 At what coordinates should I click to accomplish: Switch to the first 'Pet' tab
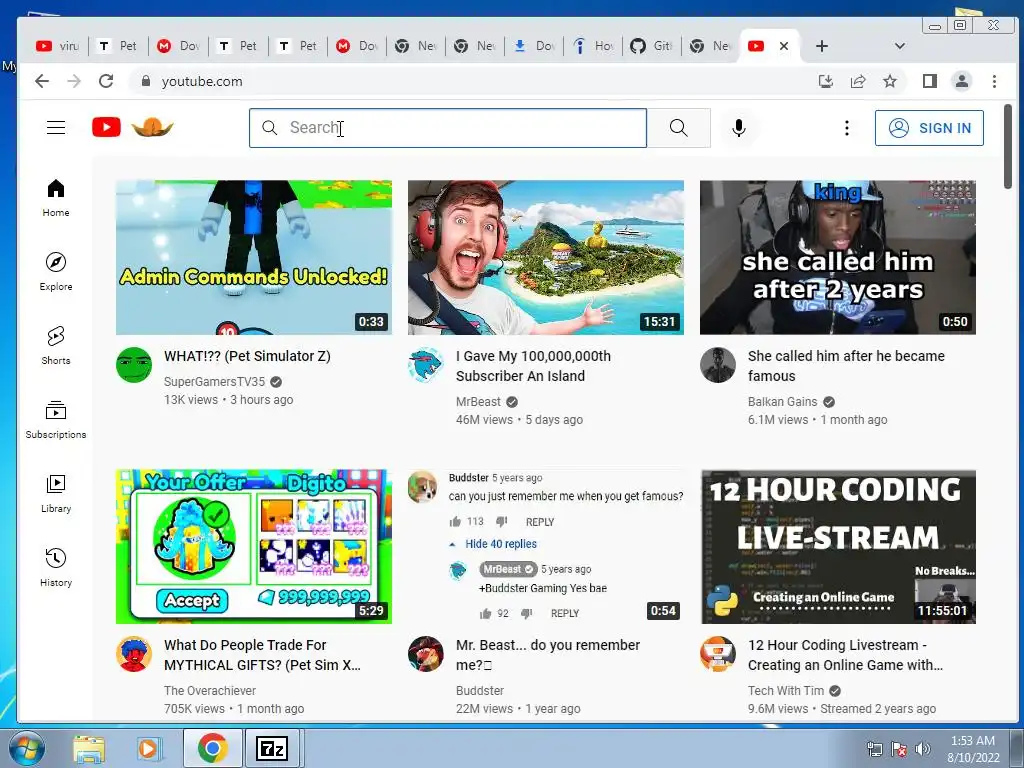tap(118, 46)
